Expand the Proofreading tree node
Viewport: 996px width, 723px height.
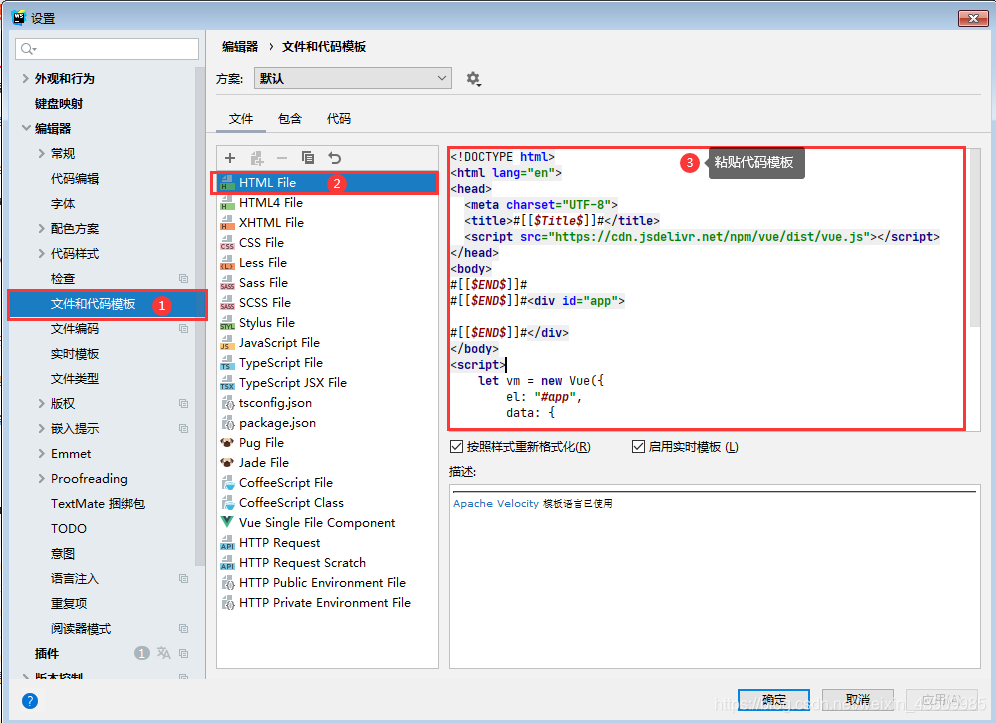point(41,478)
